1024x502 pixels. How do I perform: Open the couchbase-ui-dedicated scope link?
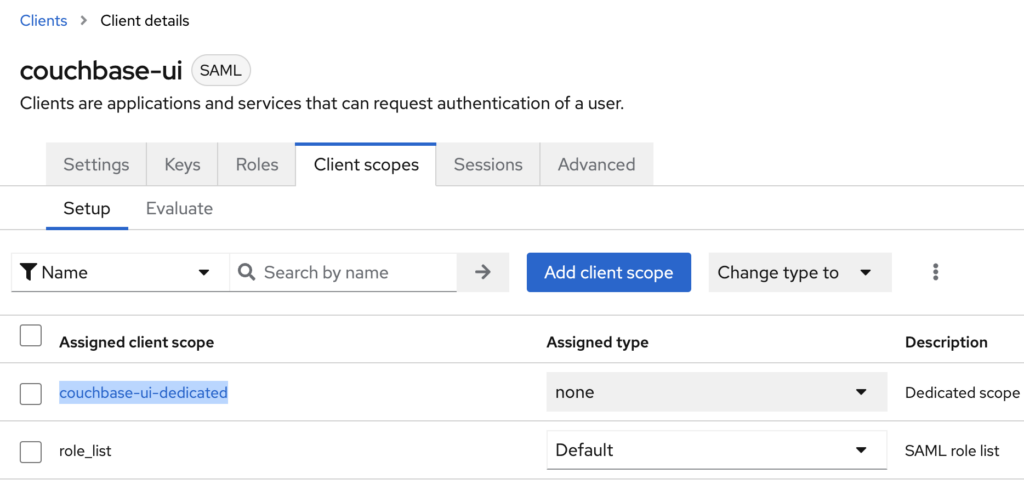143,393
